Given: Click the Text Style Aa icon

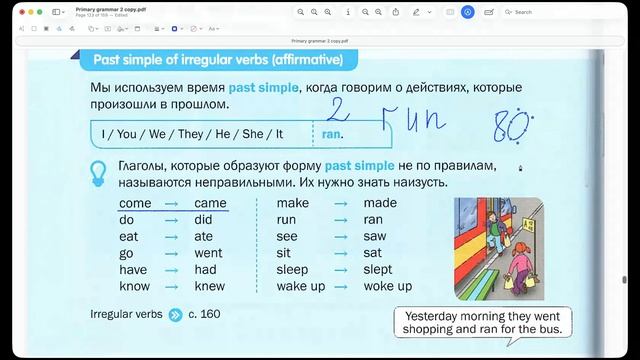Looking at the screenshot, I should (211, 29).
